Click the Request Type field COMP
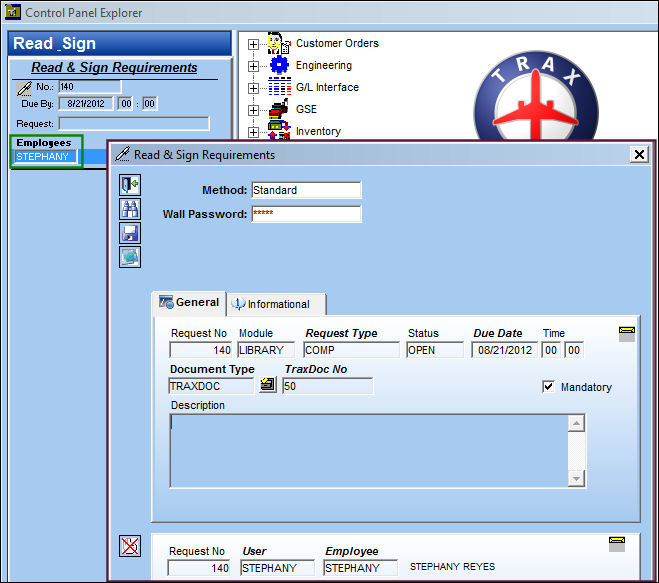Viewport: 659px width, 583px height. click(351, 350)
